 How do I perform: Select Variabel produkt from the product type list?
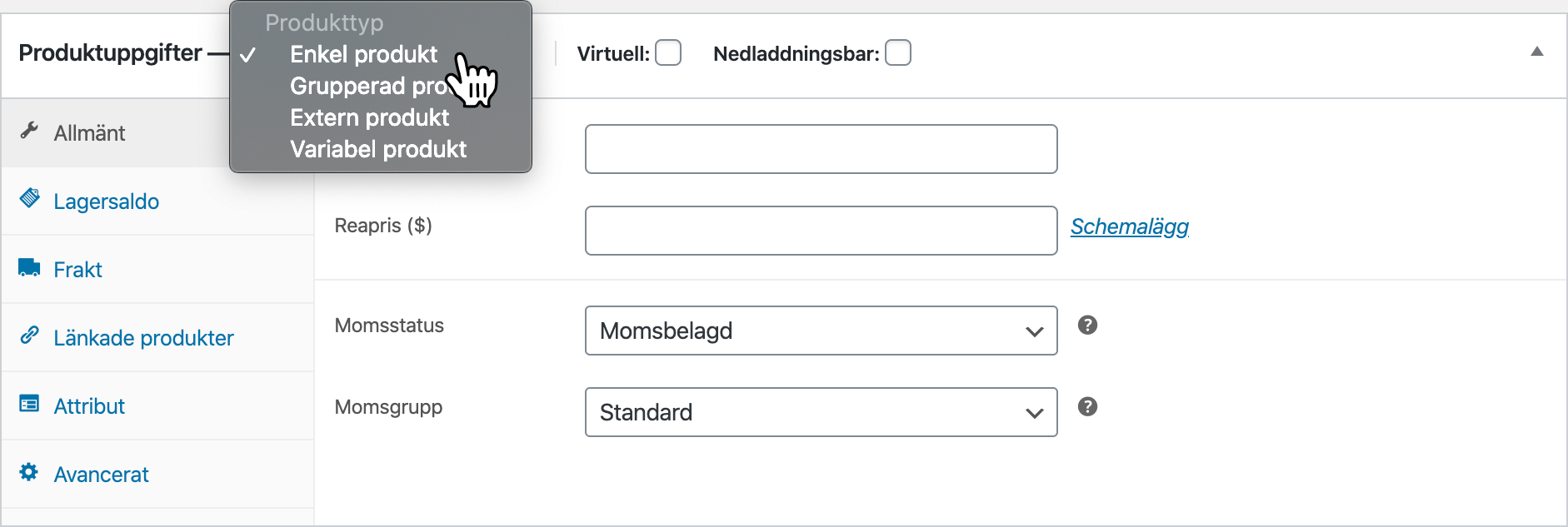[x=378, y=149]
